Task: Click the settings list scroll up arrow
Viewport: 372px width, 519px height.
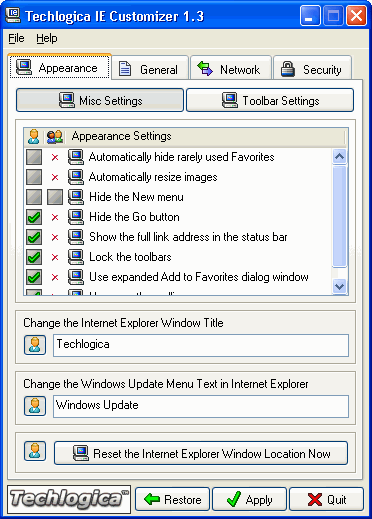Action: (x=340, y=156)
